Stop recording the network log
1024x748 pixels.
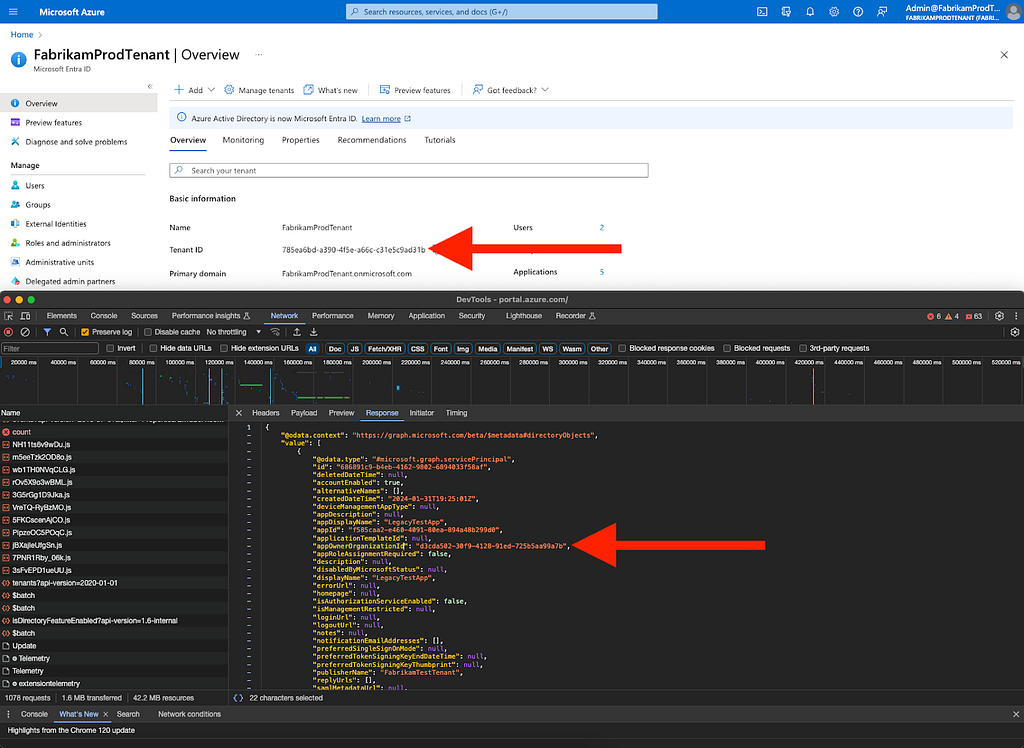pos(8,333)
